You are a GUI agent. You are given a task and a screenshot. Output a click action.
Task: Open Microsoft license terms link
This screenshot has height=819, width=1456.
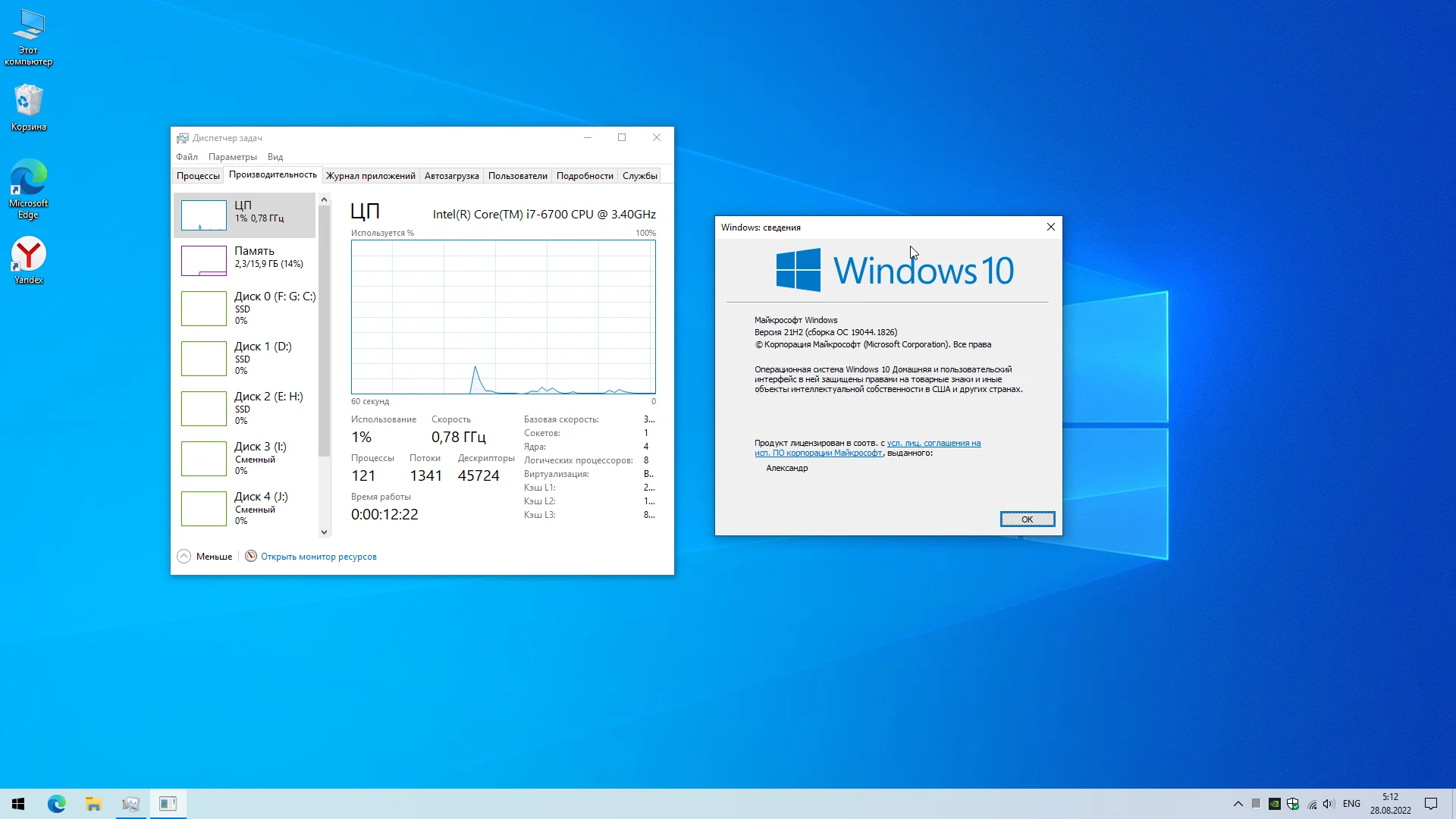(x=934, y=444)
